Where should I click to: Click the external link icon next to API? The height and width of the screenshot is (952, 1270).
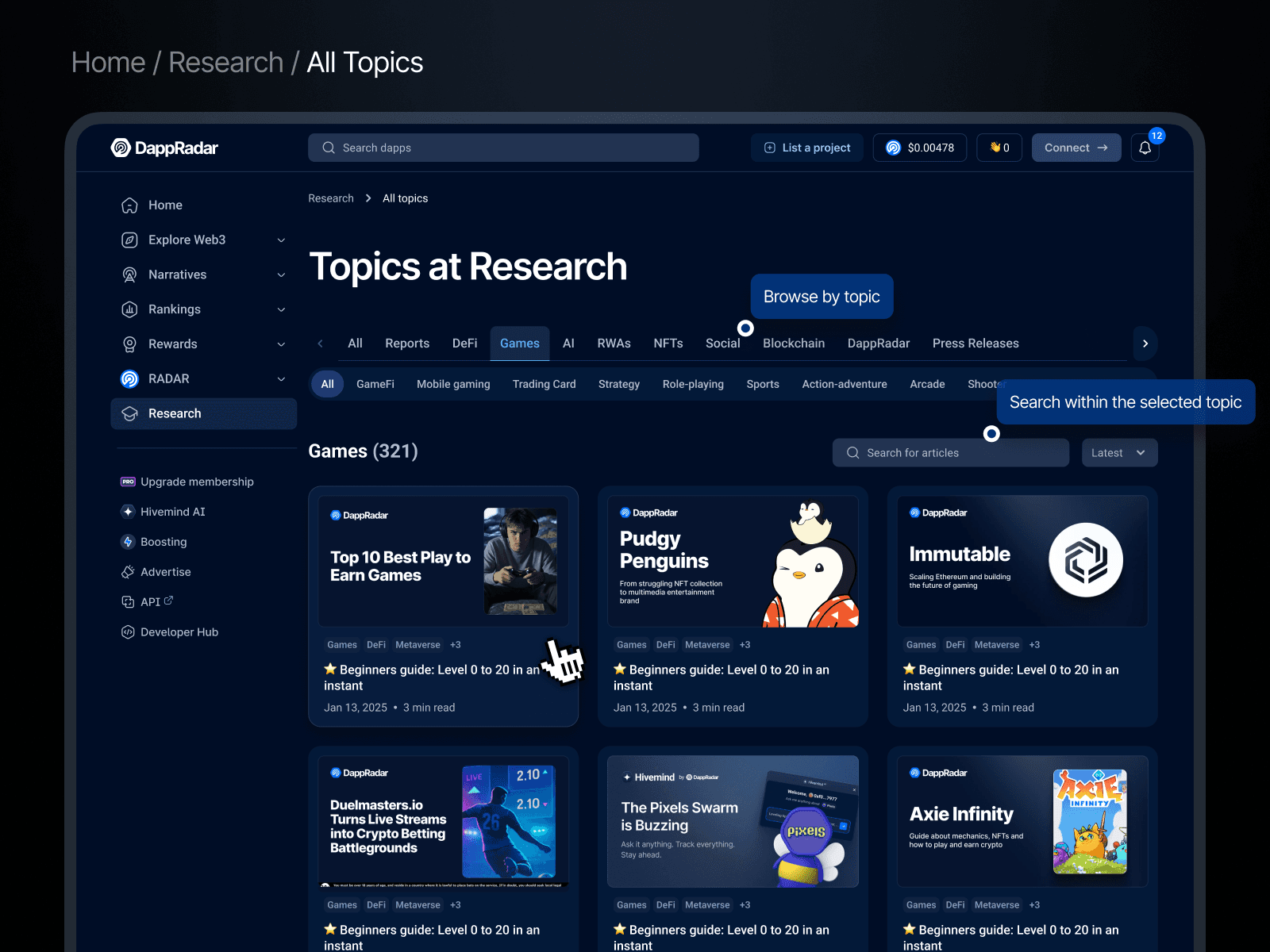tap(168, 601)
